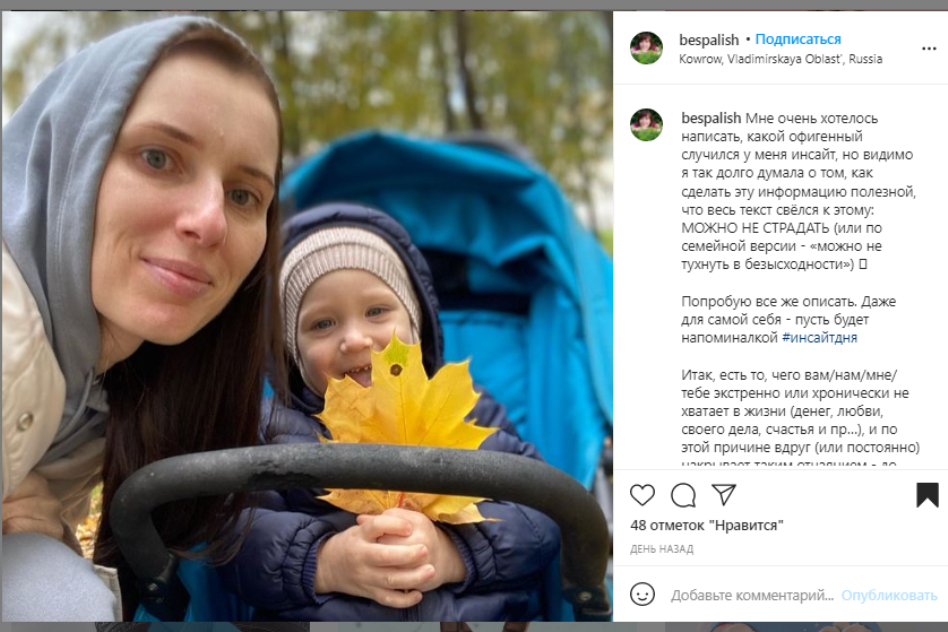Open the #инсайтдня hashtag

[x=819, y=337]
